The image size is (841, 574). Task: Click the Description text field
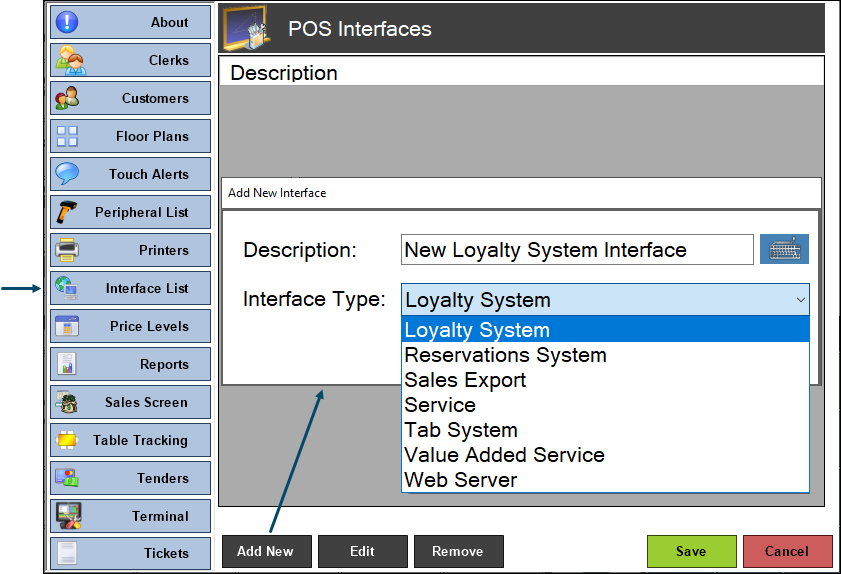[577, 249]
